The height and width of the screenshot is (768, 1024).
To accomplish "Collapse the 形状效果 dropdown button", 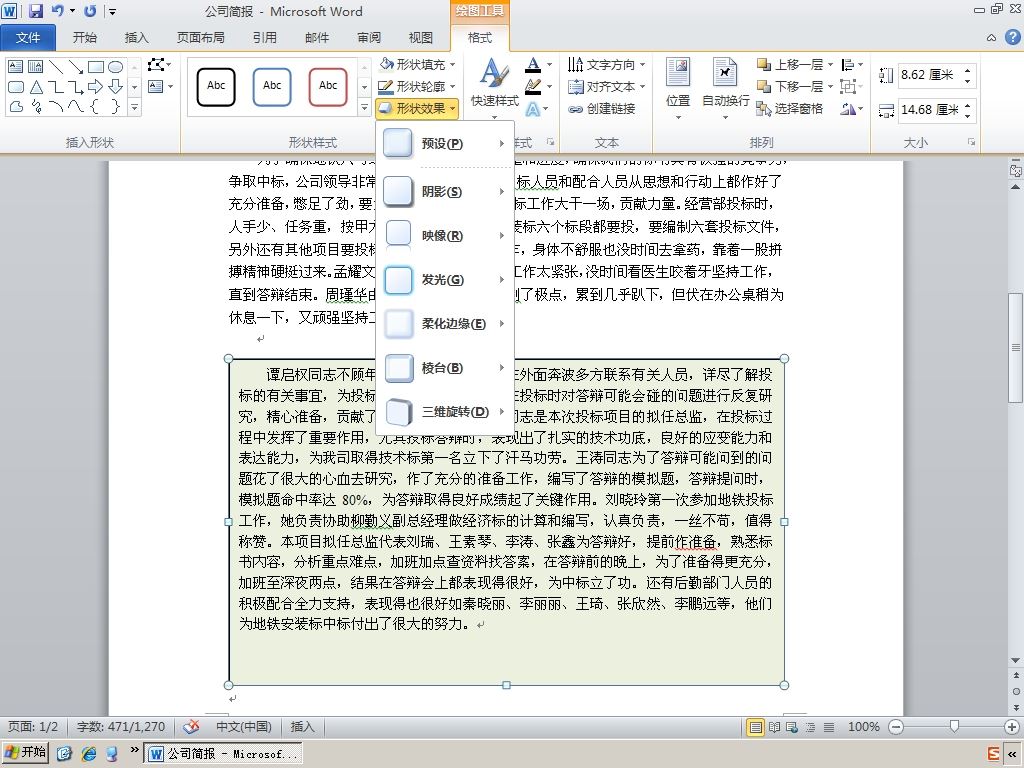I will tap(417, 108).
